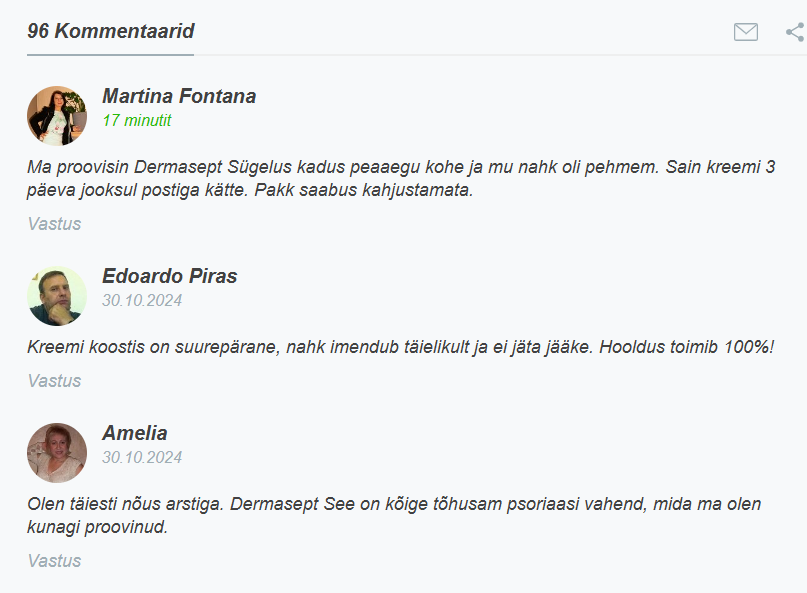807x593 pixels.
Task: Click the green 17 minutit timestamp
Action: [136, 120]
